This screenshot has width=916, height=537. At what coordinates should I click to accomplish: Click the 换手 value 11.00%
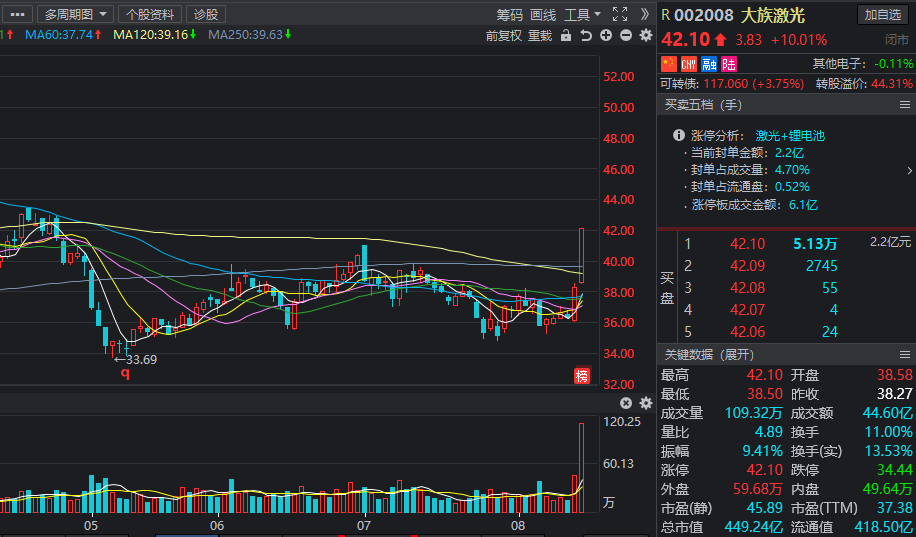[889, 432]
